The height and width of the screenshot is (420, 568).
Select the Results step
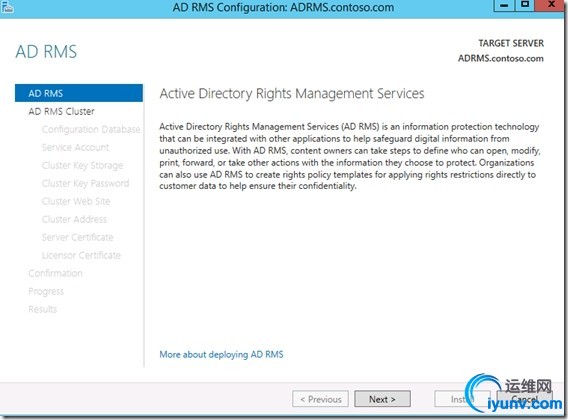point(43,309)
